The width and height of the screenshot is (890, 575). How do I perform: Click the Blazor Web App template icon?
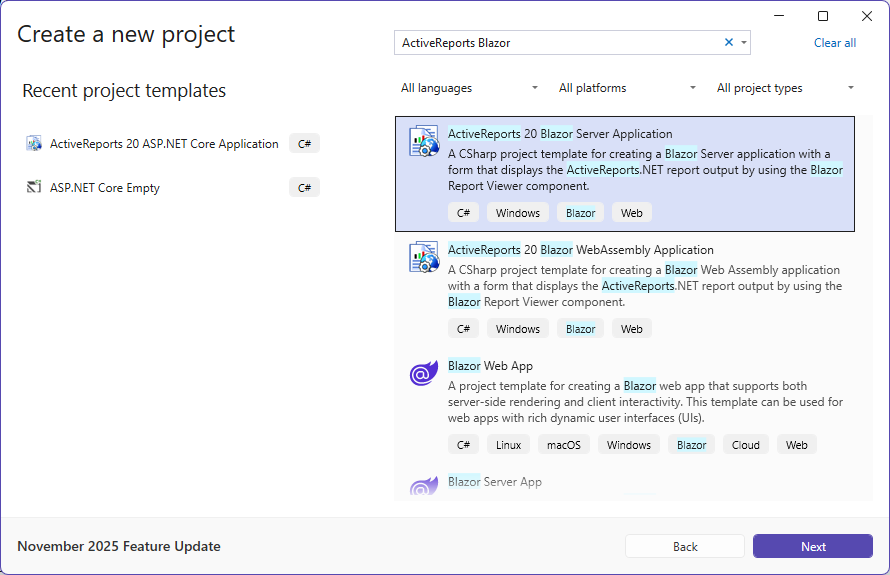pos(424,374)
